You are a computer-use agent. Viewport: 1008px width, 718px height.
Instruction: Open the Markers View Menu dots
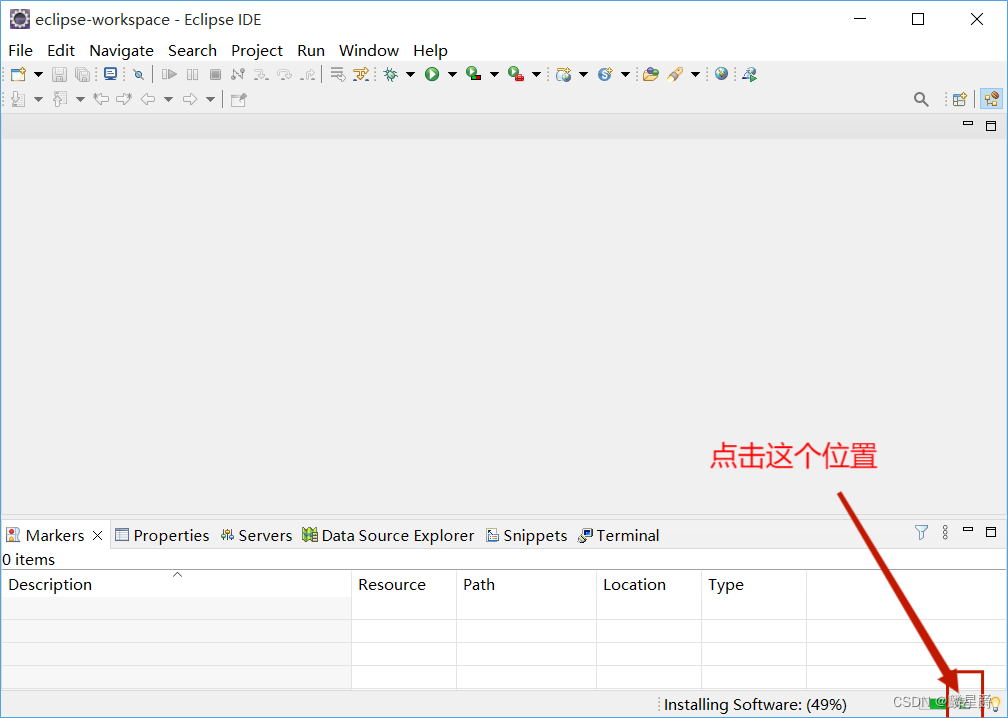pyautogui.click(x=945, y=532)
